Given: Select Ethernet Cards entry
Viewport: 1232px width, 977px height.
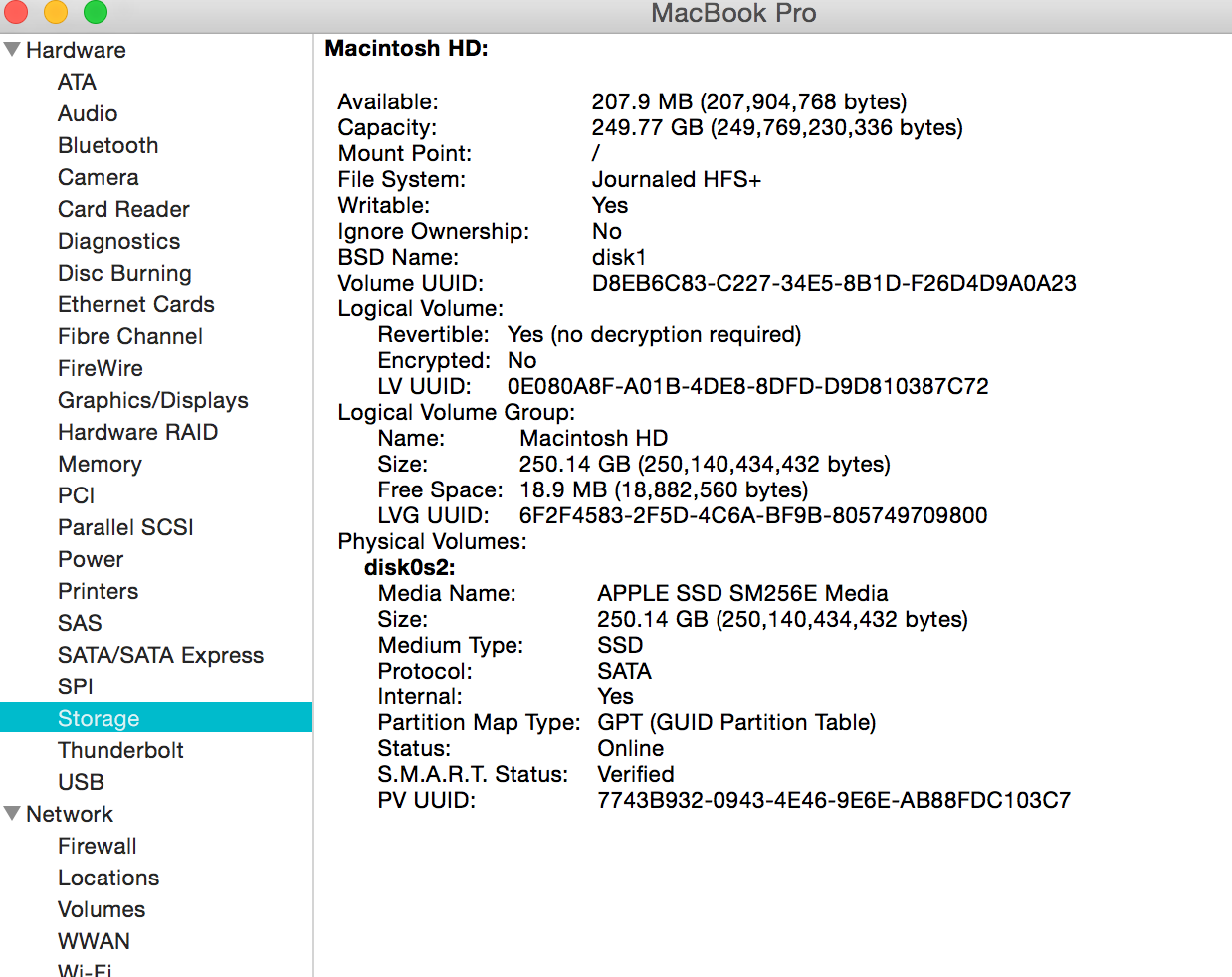Looking at the screenshot, I should [136, 304].
